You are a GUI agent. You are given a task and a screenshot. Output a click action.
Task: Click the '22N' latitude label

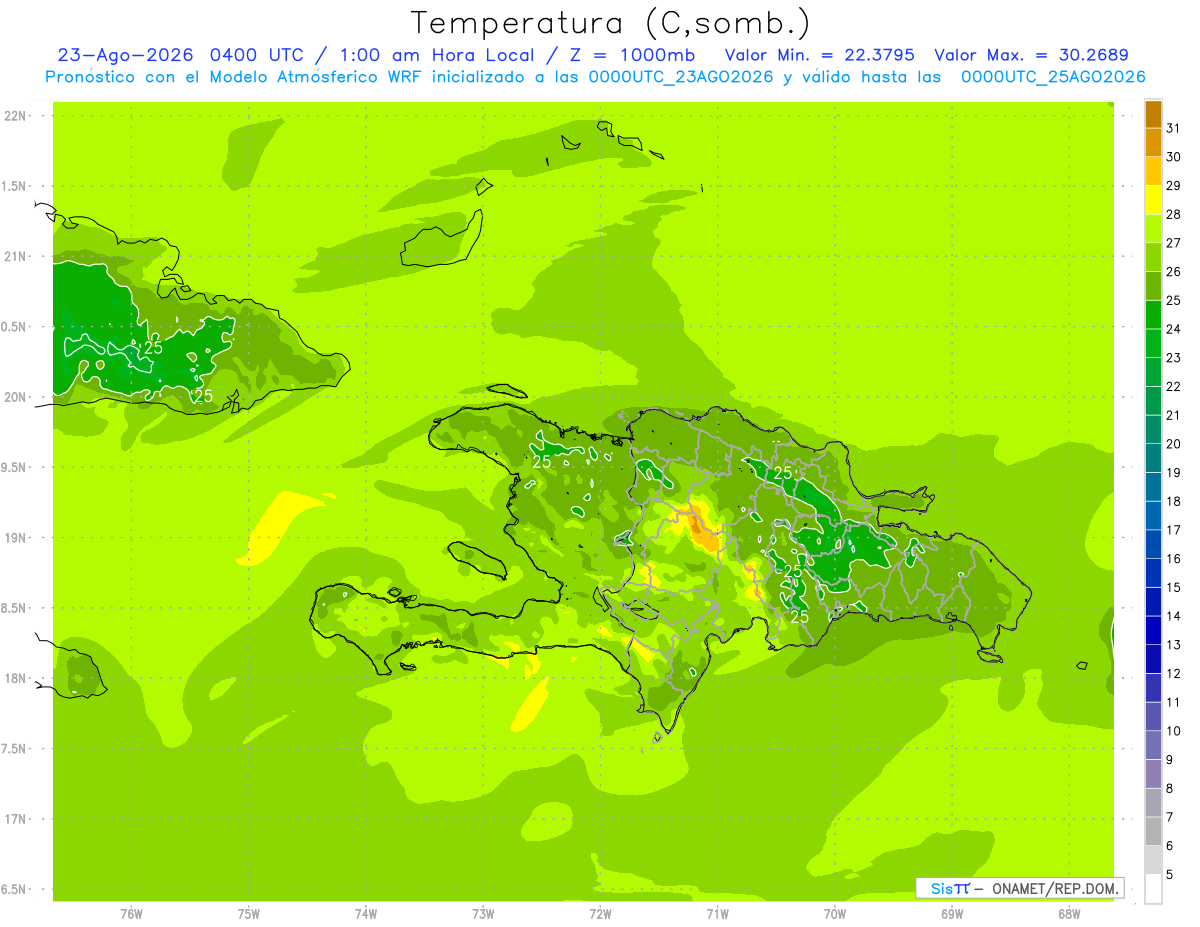[x=15, y=116]
